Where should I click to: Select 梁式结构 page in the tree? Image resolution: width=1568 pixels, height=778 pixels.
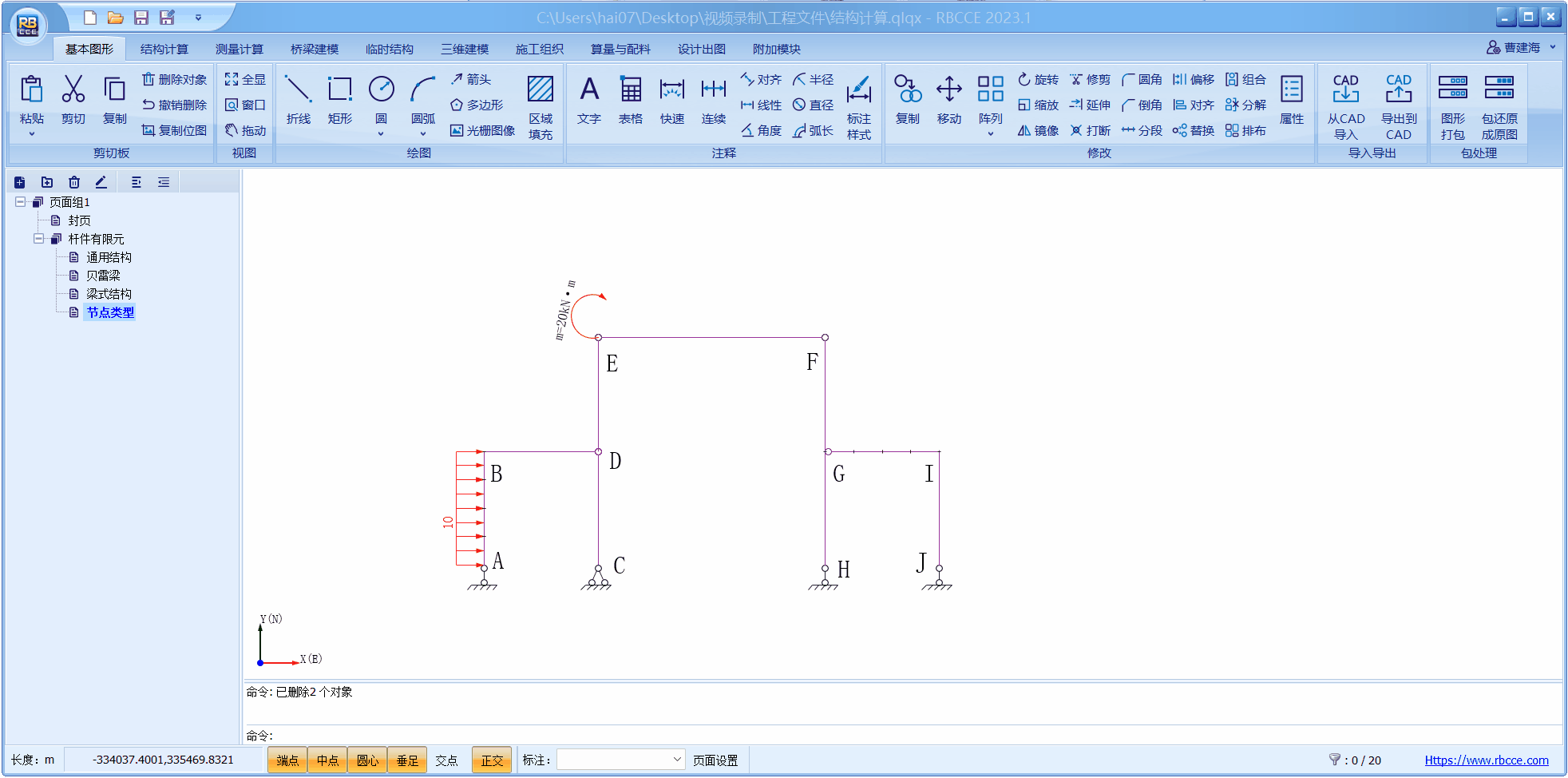109,294
